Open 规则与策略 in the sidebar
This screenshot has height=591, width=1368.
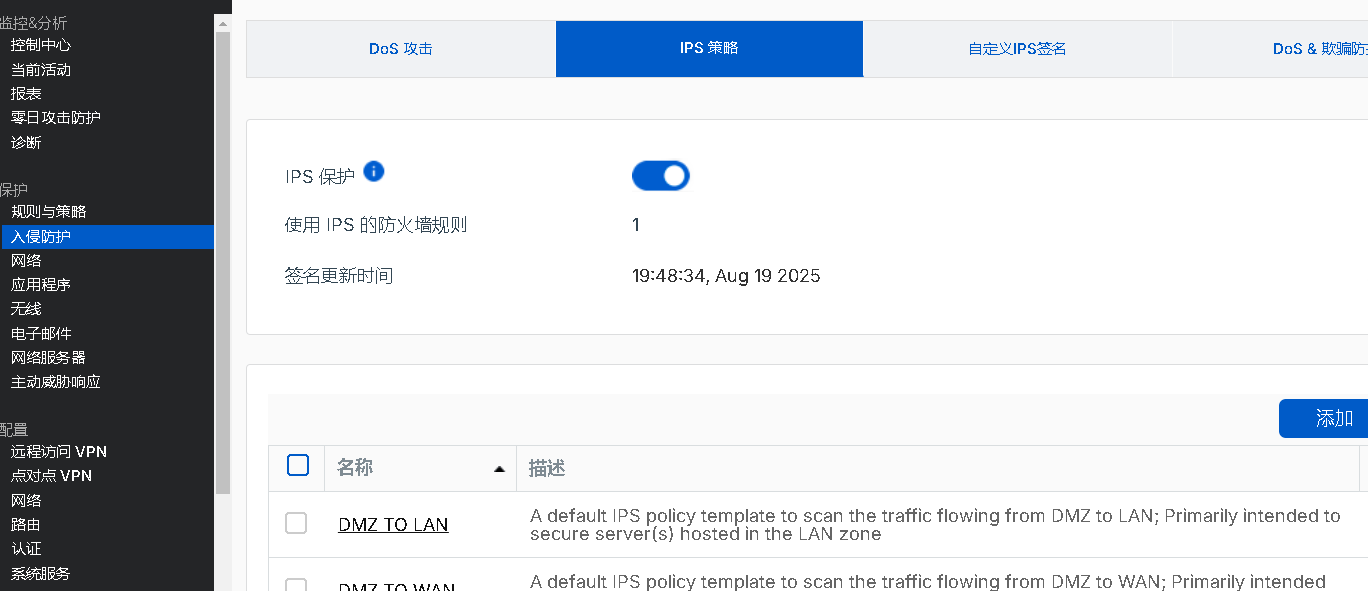(x=49, y=212)
